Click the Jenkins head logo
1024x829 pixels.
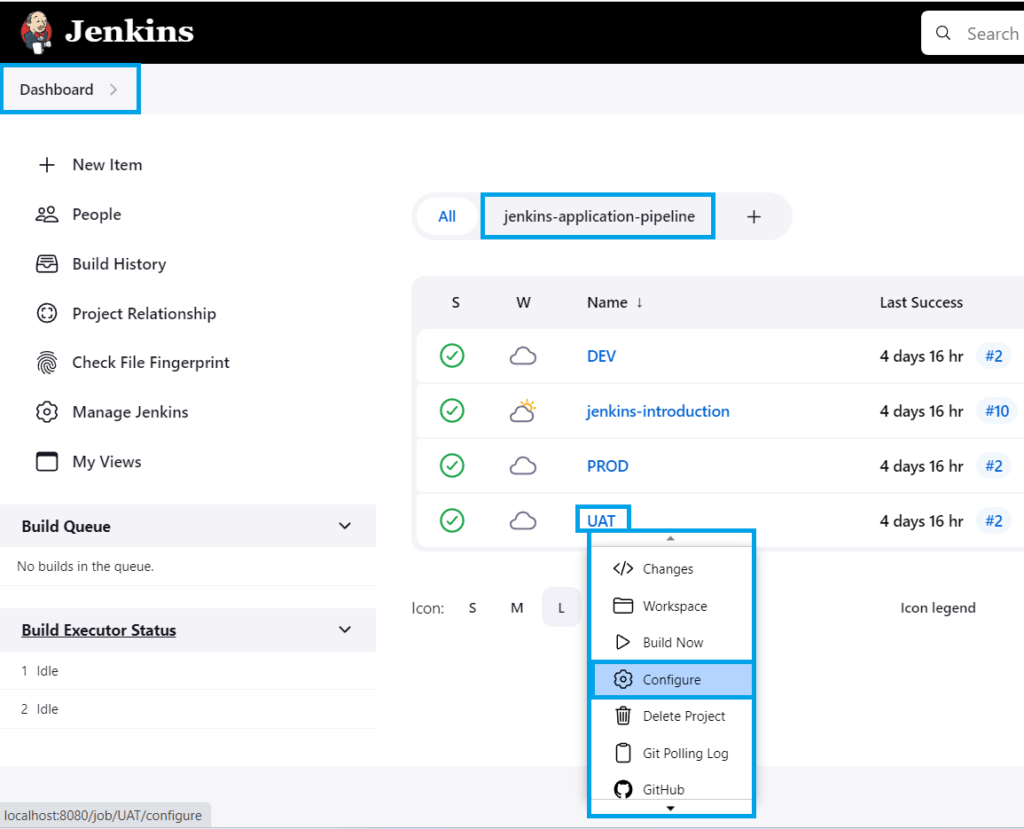(x=34, y=31)
